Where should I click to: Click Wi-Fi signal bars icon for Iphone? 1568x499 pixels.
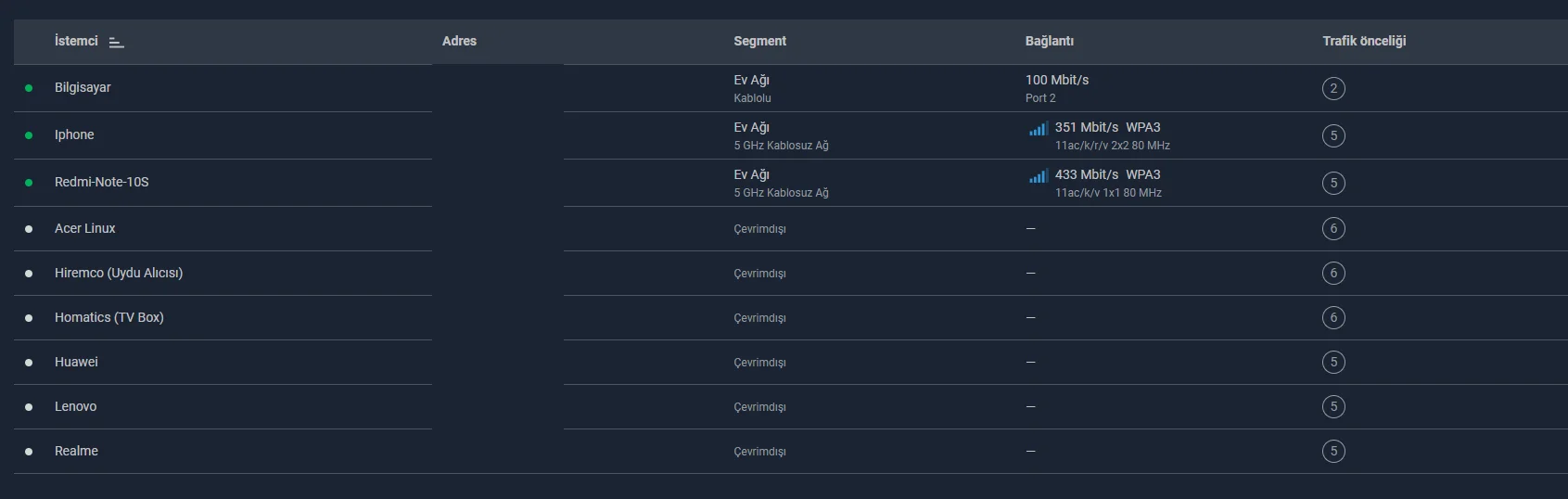coord(1038,129)
